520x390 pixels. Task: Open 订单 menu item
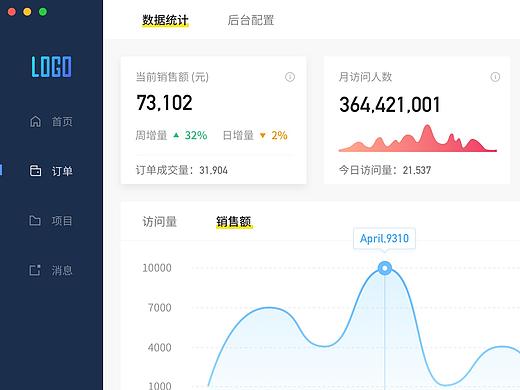click(x=62, y=171)
